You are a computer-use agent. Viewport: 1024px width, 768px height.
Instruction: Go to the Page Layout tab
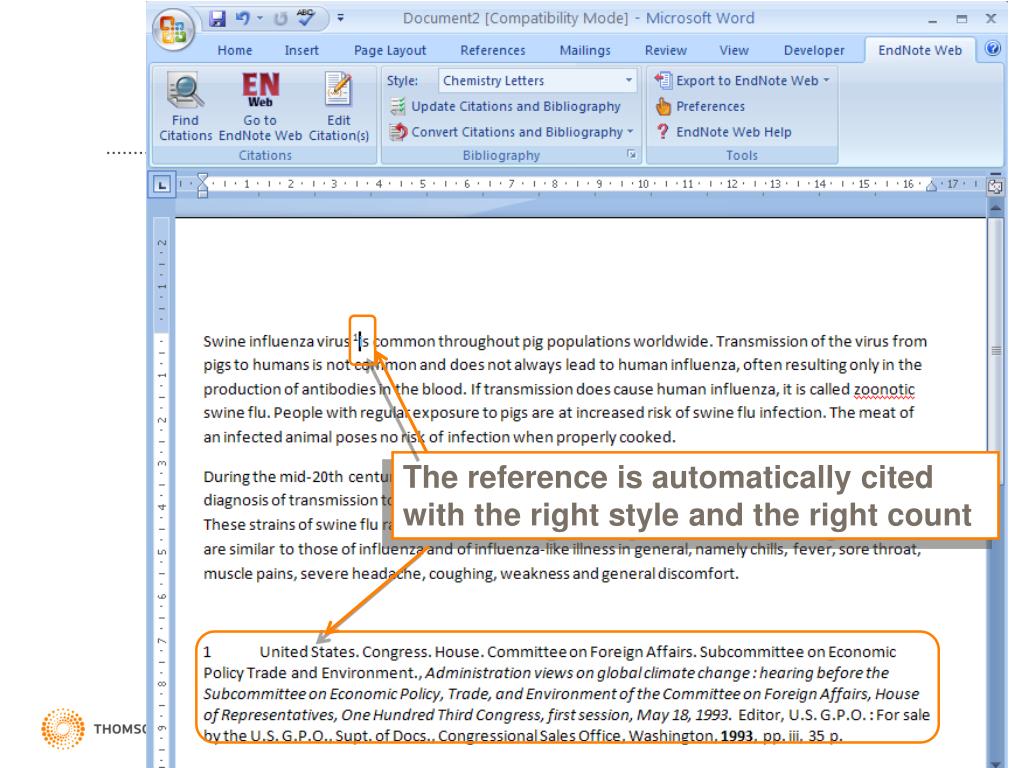390,50
